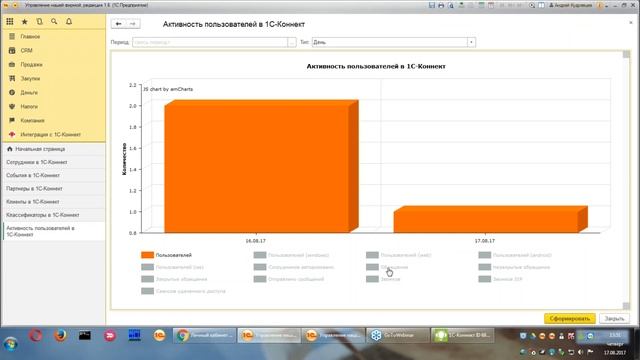Click the report vertical scrollbar up arrow
This screenshot has height=360, width=640.
tap(626, 55)
